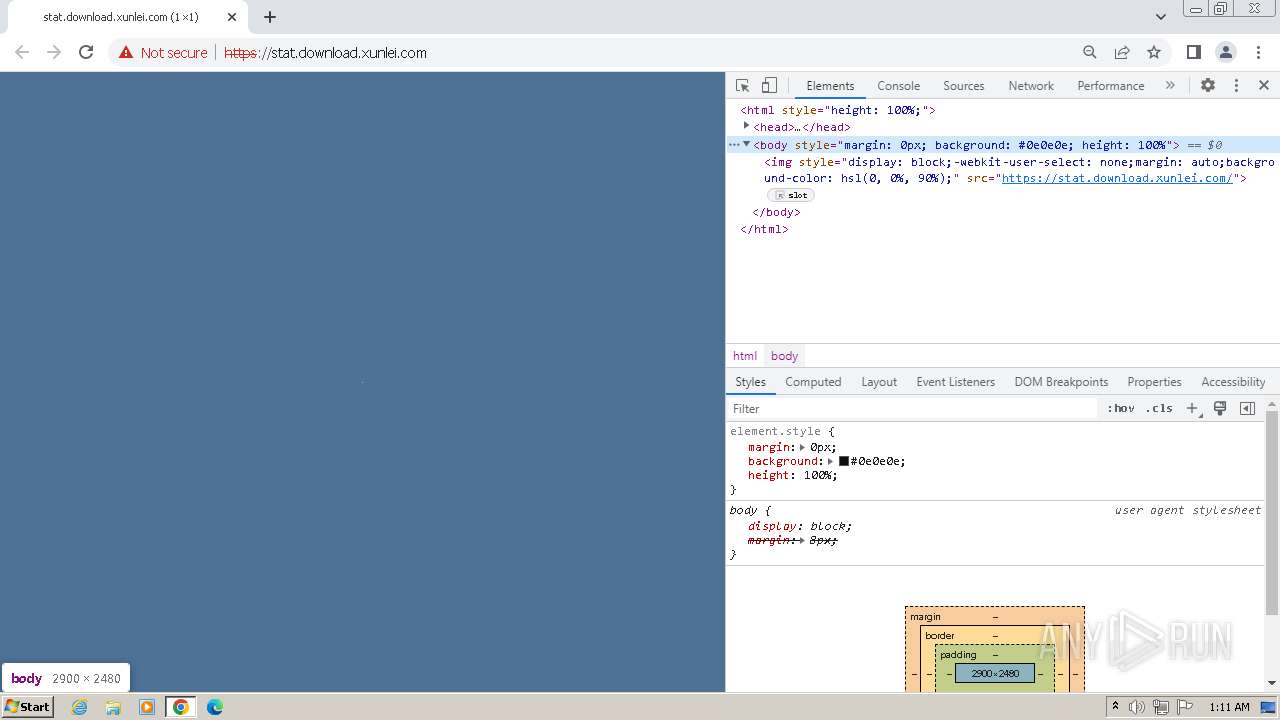This screenshot has height=720, width=1280.
Task: Click the address bar URL
Action: click(325, 53)
